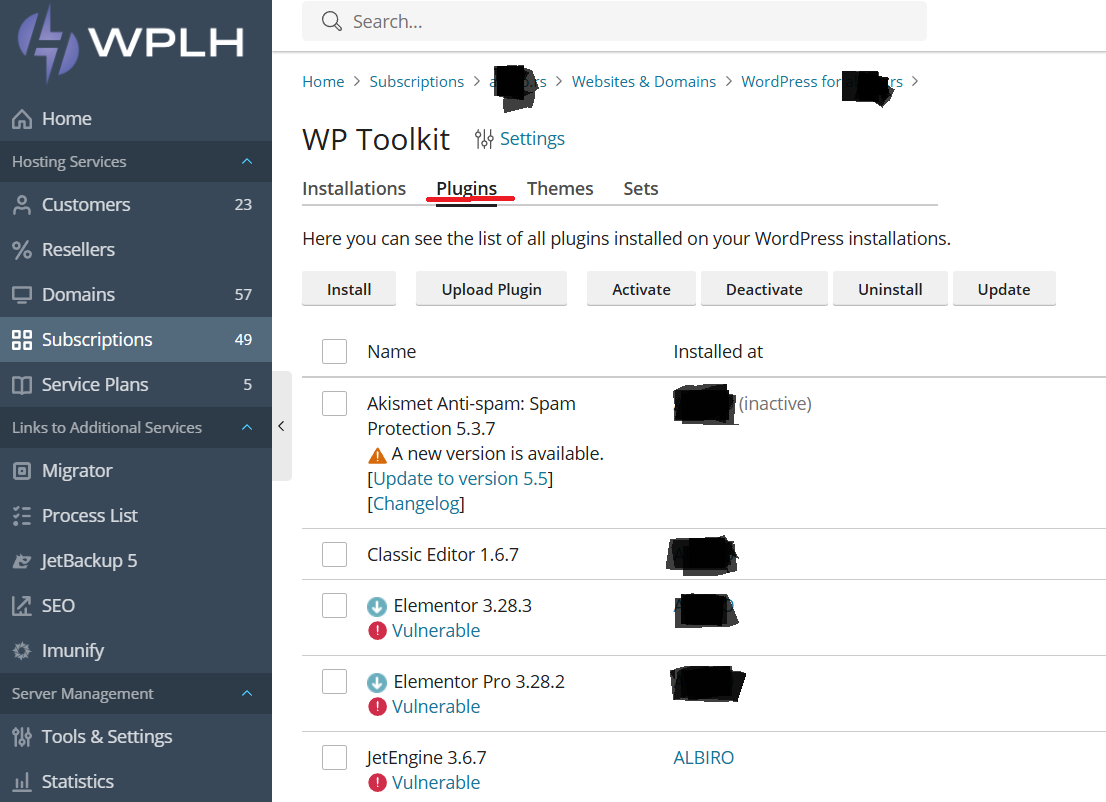Click the Activate button
Screen dimensions: 1106x802
pos(641,289)
